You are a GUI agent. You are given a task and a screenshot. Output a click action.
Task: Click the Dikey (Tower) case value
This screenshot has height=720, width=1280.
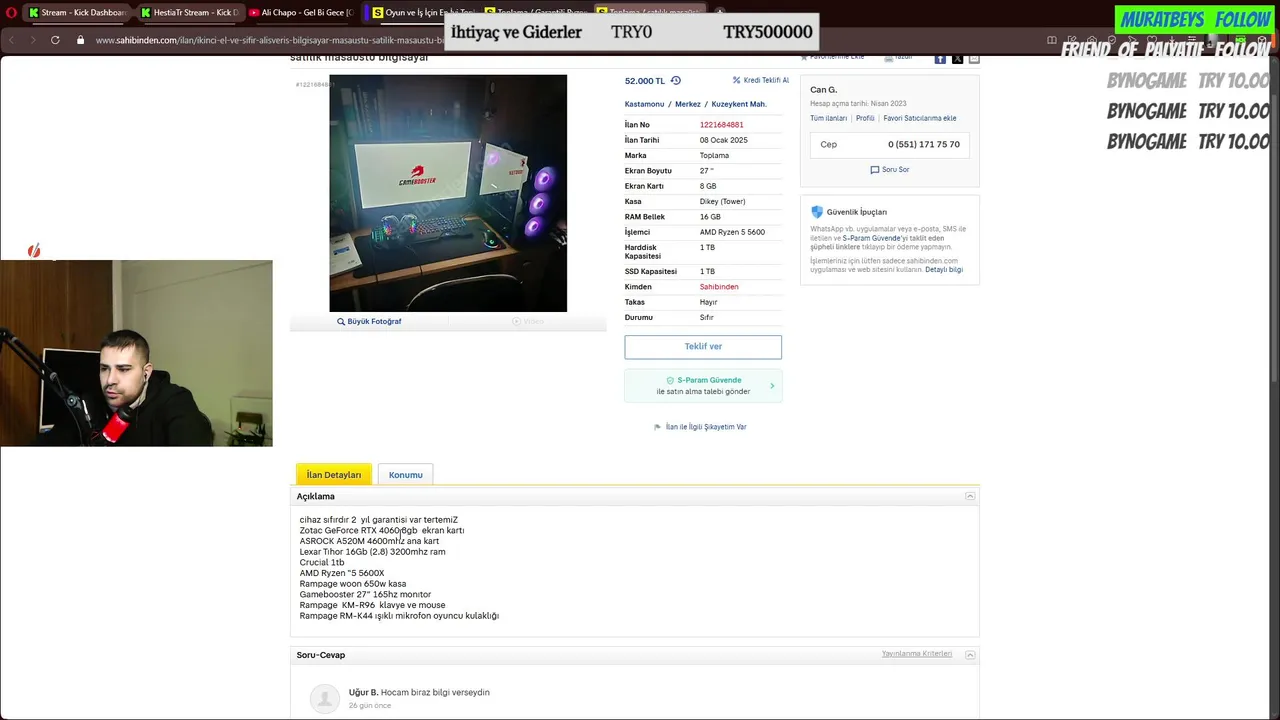coord(722,202)
